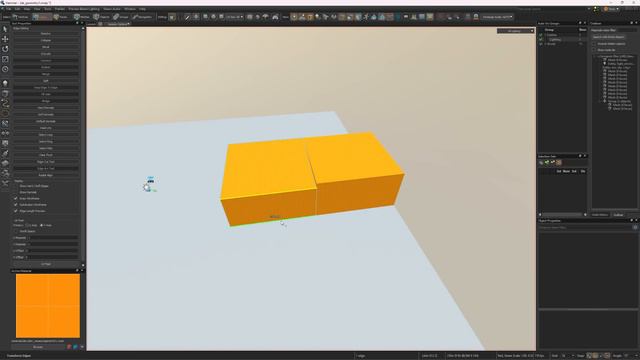
Task: Open the orange build dropdown at top right
Action: coord(611,9)
